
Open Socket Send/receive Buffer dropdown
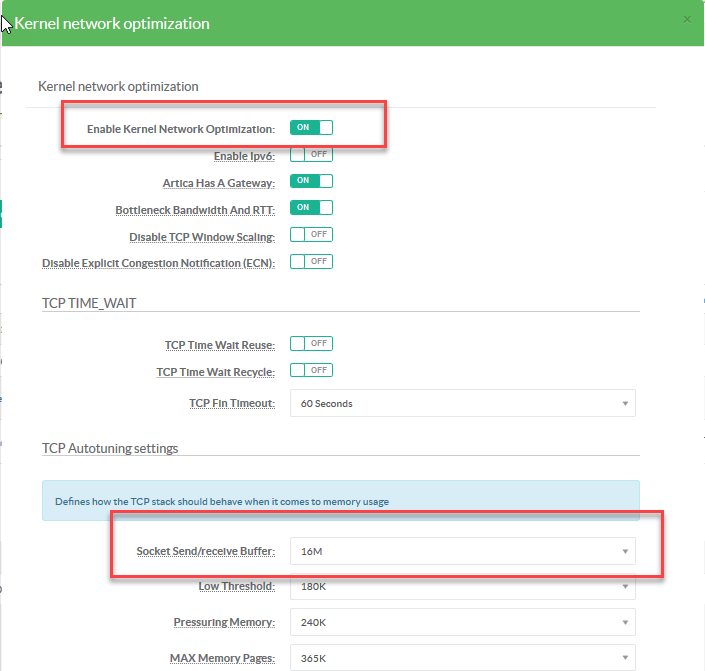pyautogui.click(x=462, y=551)
